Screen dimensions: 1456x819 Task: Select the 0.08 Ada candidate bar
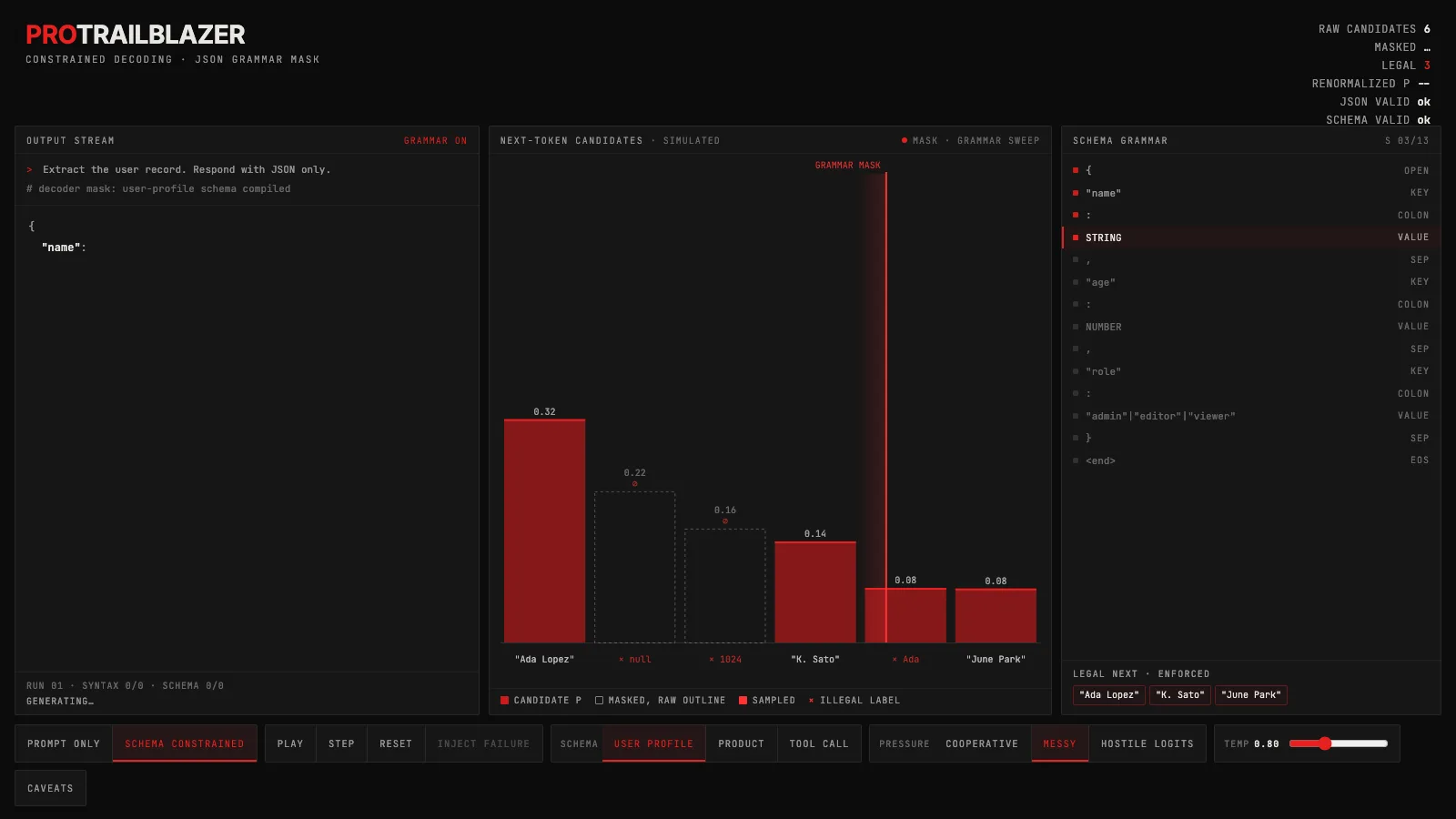(x=905, y=615)
